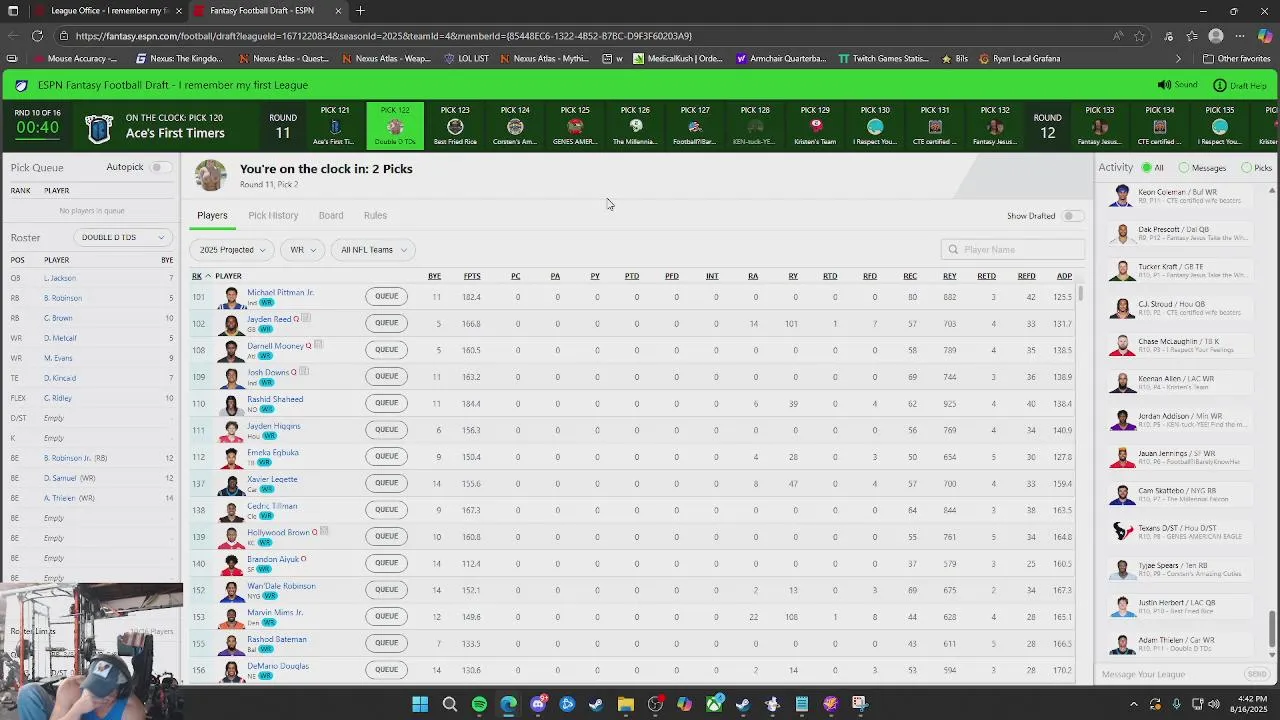Open Discord from the taskbar
The height and width of the screenshot is (720, 1280).
538,704
